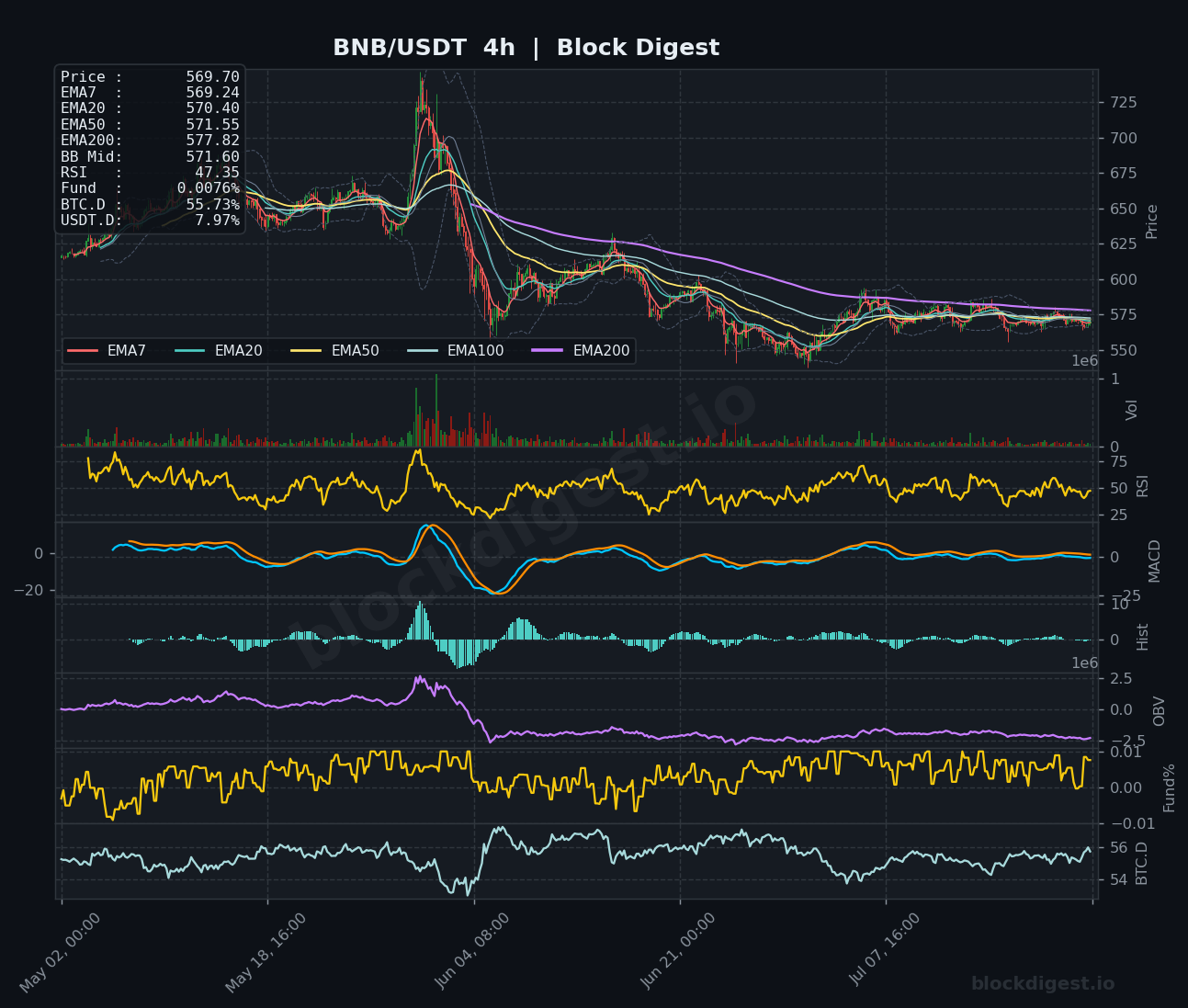This screenshot has height=1008, width=1188.
Task: Click the Jun 04, 08:00 date label
Action: [x=472, y=952]
